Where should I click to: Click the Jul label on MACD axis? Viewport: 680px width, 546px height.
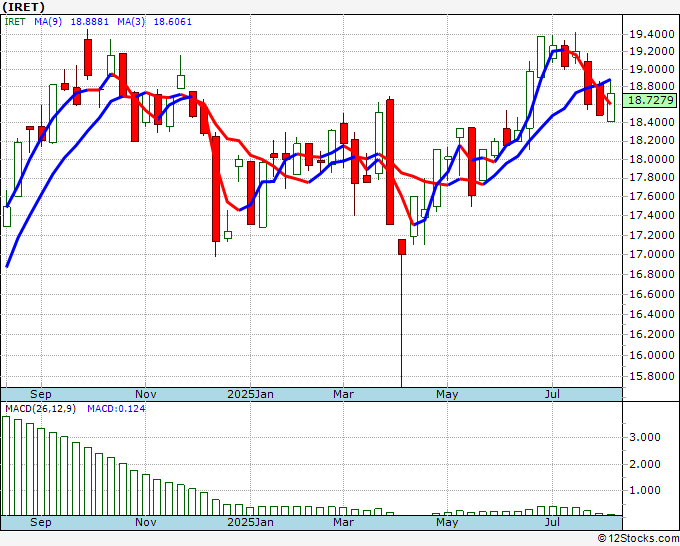click(552, 522)
